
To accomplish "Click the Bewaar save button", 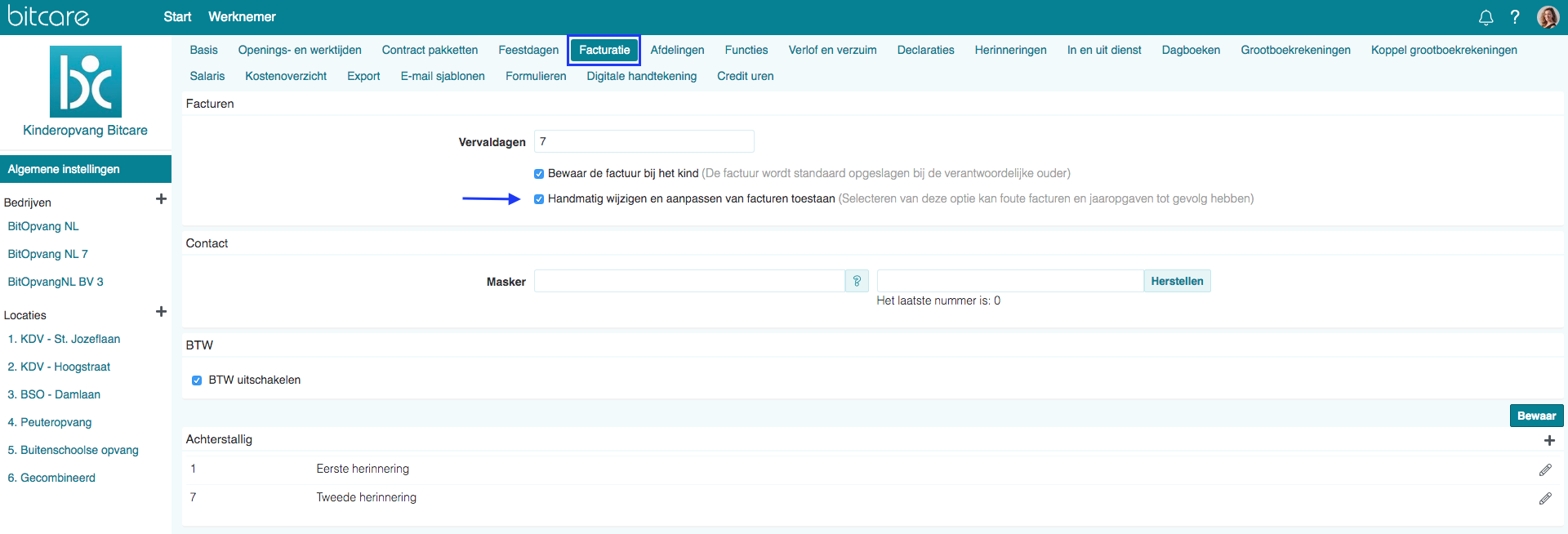I will click(1536, 416).
